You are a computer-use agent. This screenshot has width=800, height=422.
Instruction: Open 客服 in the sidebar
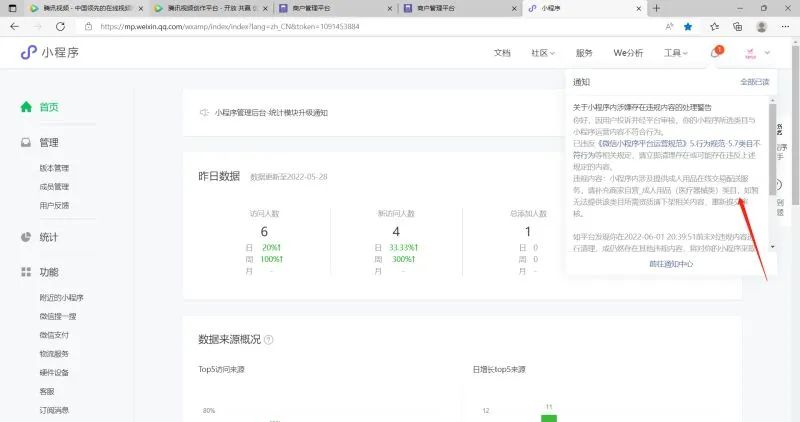47,391
